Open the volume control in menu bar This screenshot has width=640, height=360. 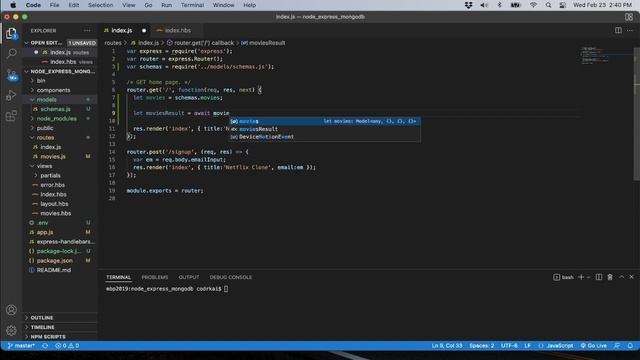coord(484,5)
